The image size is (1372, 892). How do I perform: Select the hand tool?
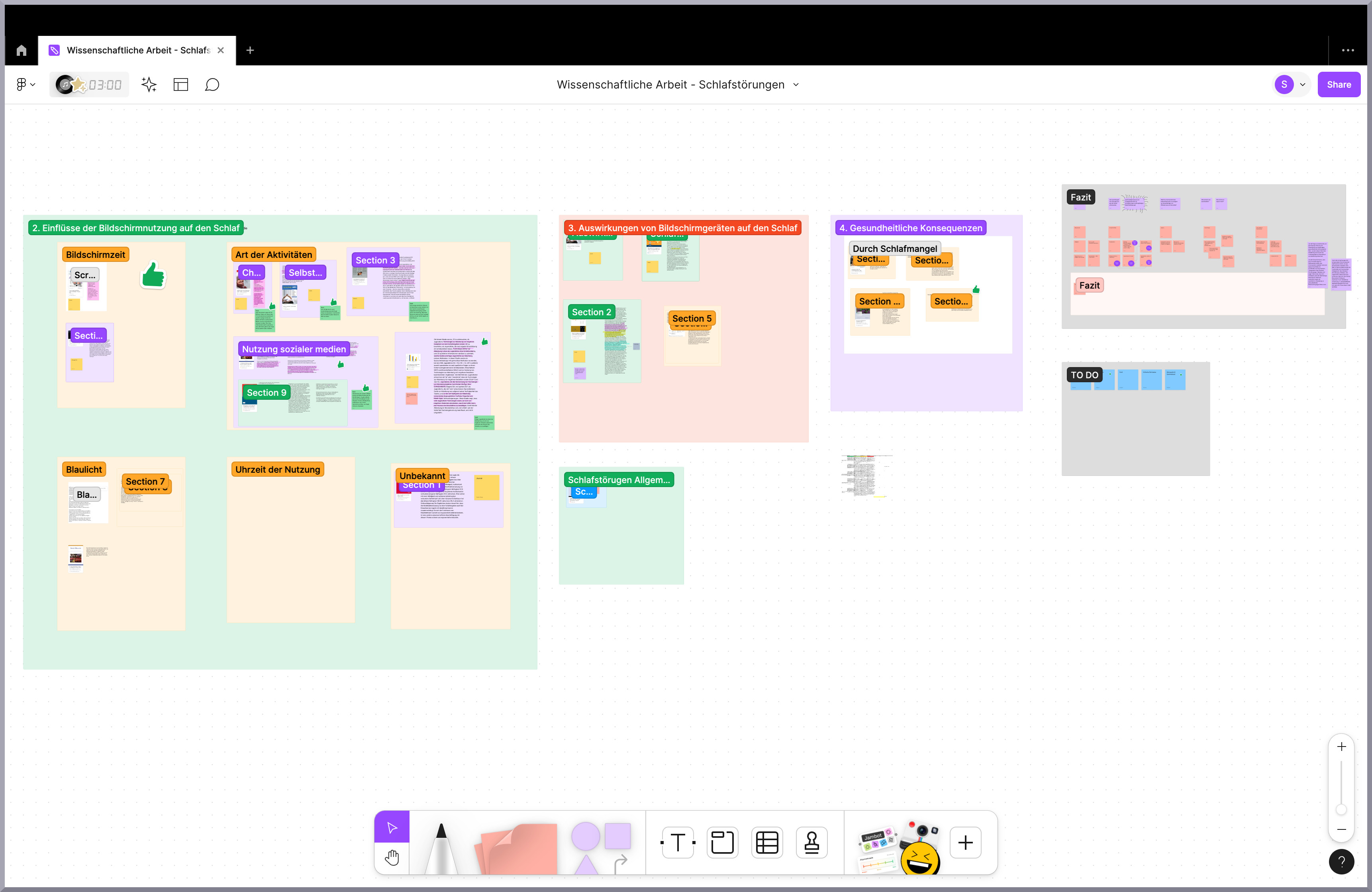pos(392,857)
